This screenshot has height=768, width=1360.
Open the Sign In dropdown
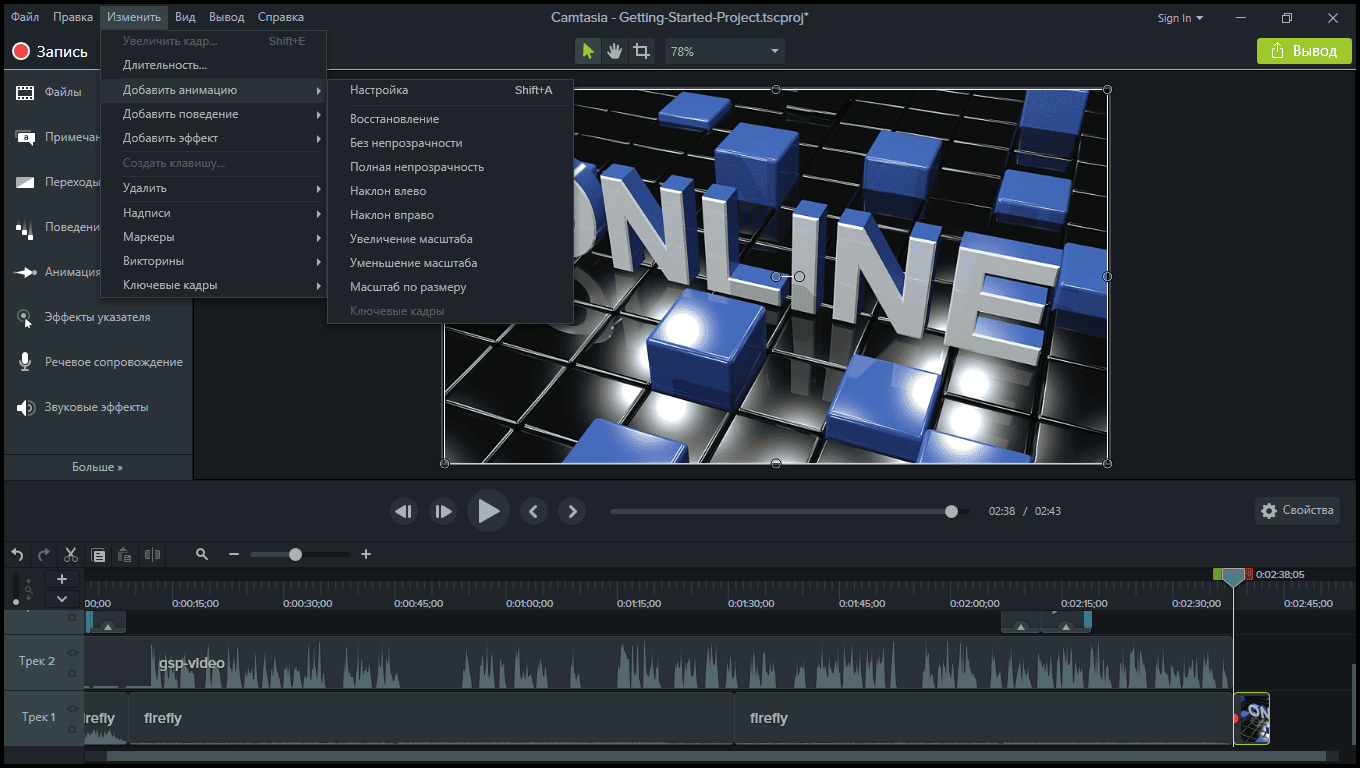point(1180,18)
